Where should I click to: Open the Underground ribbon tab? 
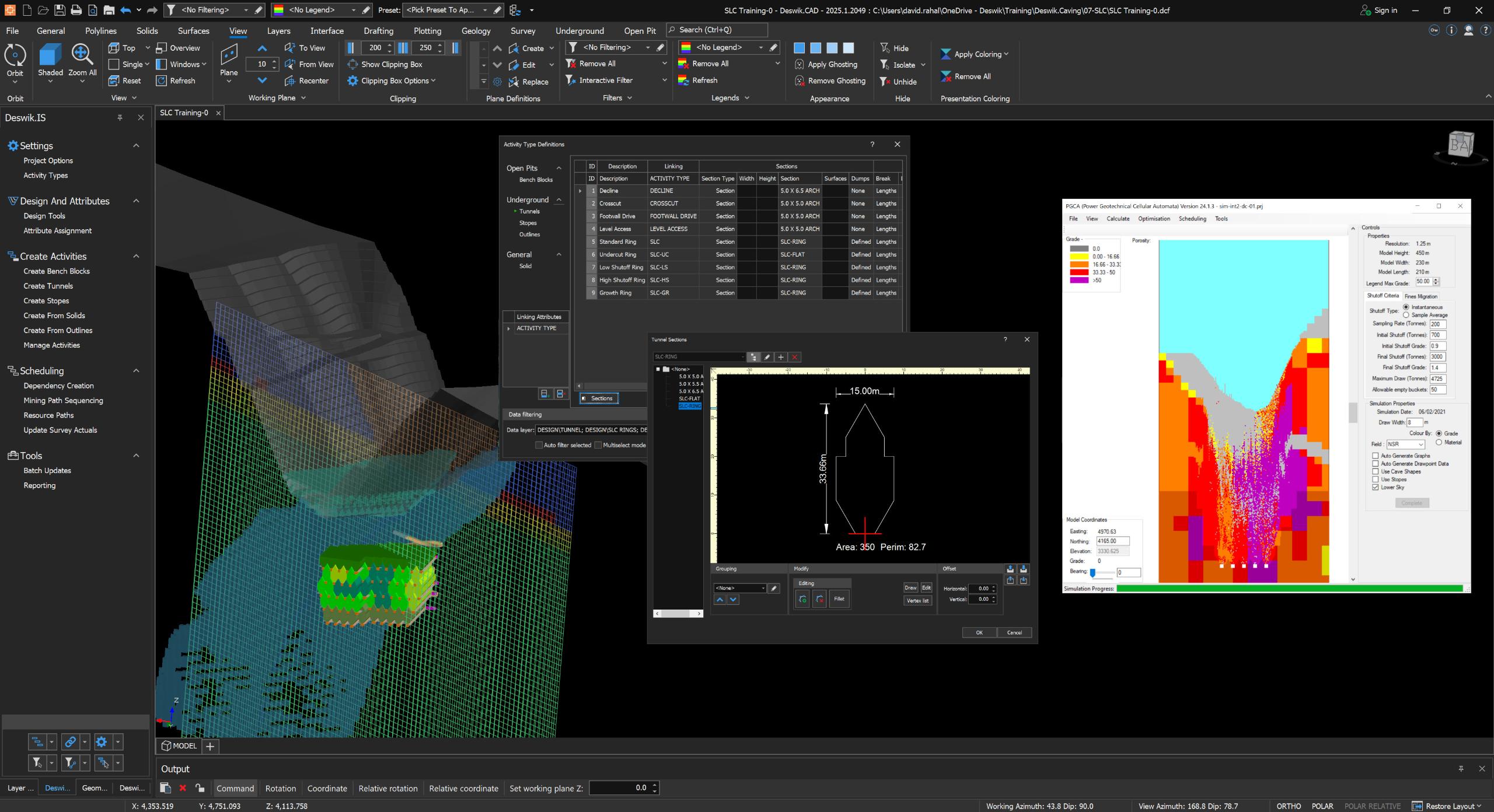pyautogui.click(x=579, y=31)
